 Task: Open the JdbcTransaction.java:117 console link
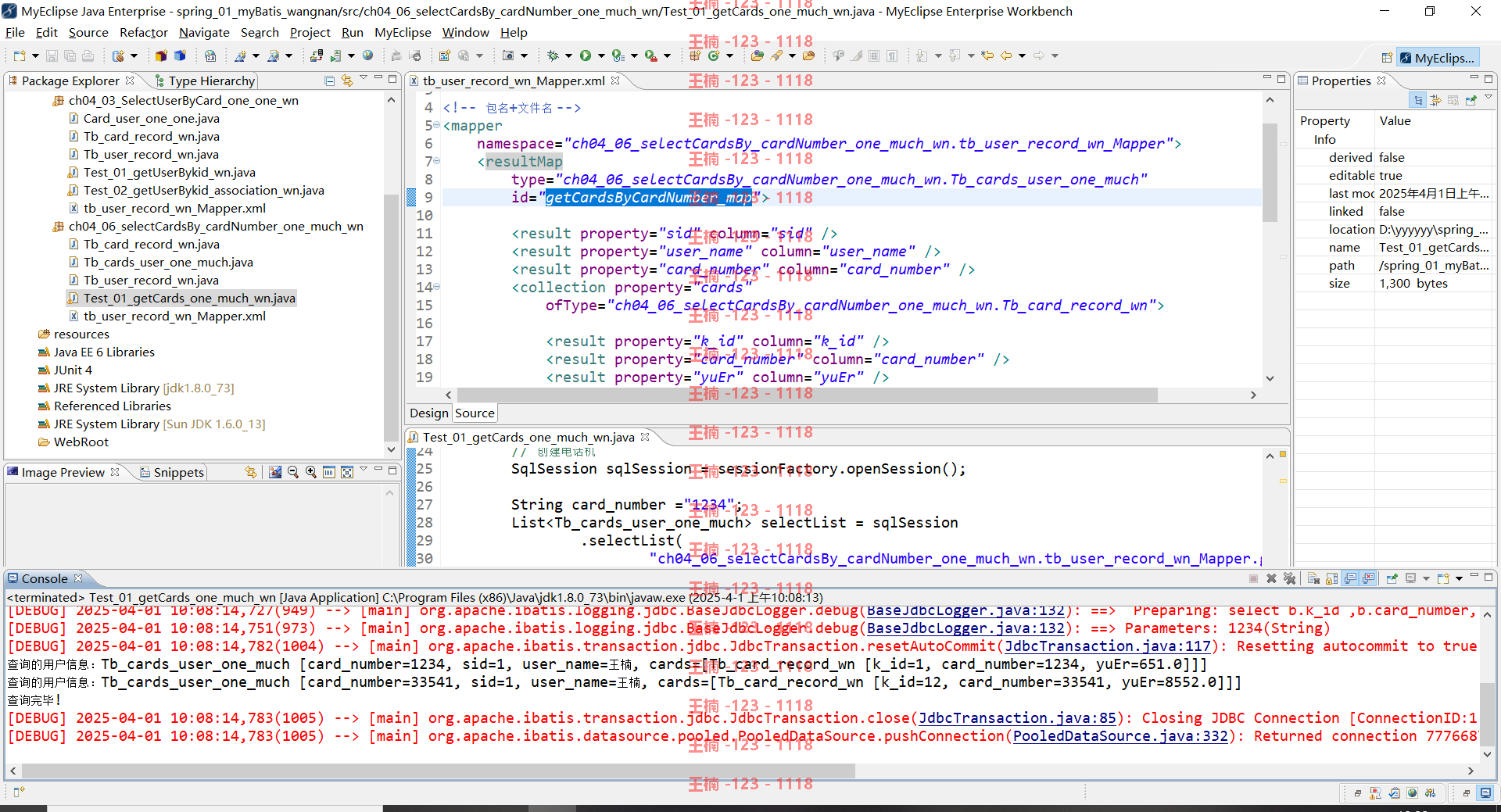(x=1107, y=646)
